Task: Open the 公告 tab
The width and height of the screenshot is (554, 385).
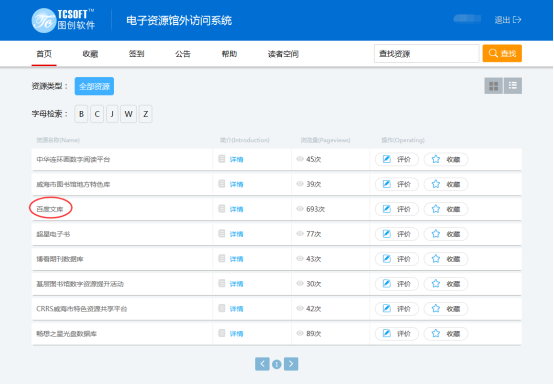Action: coord(183,54)
